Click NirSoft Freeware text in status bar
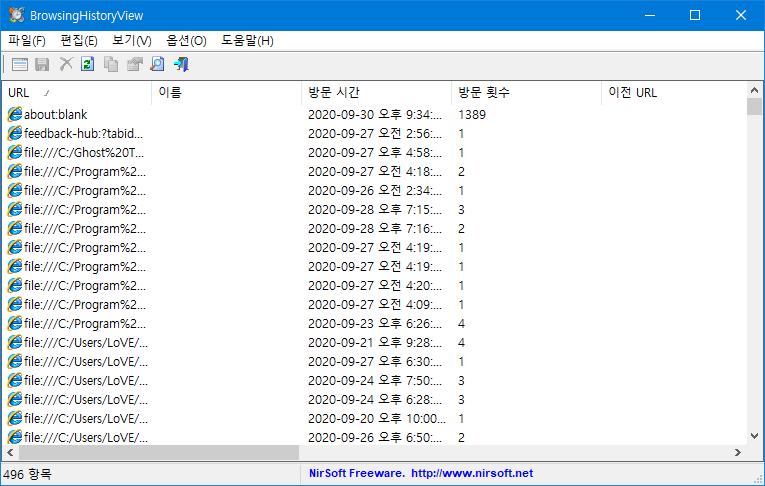Viewport: 765px width, 486px height. point(357,473)
